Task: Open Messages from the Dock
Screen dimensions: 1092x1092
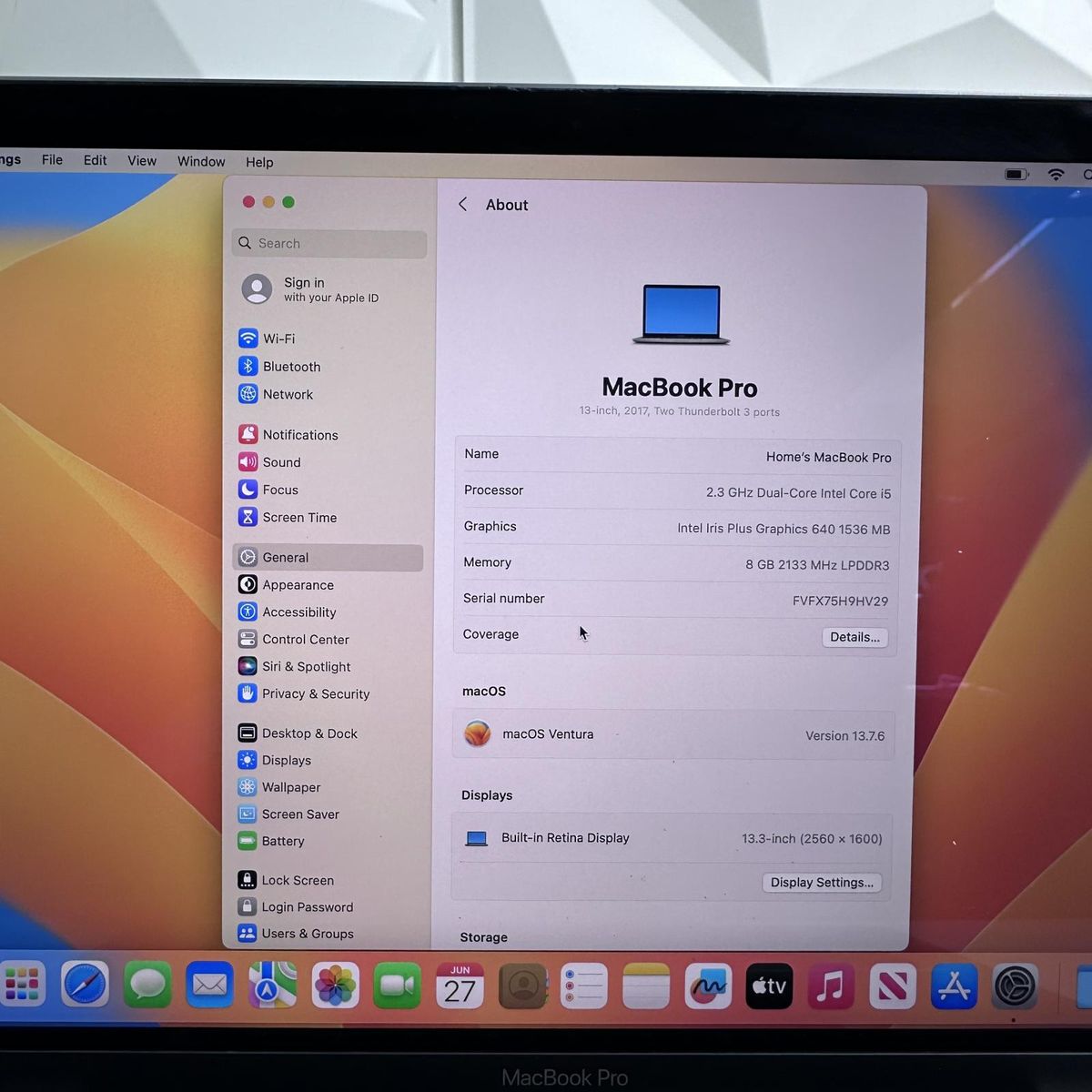Action: (x=147, y=985)
